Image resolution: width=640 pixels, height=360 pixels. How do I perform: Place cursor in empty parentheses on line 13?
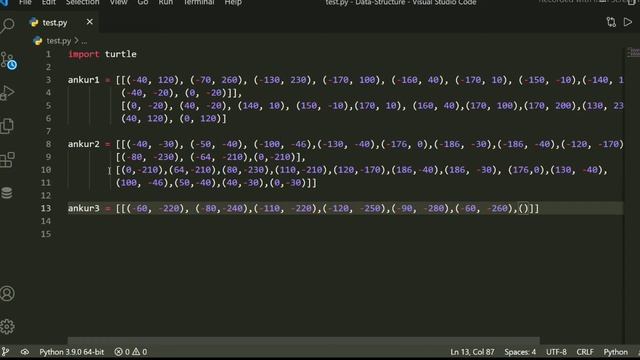524,209
